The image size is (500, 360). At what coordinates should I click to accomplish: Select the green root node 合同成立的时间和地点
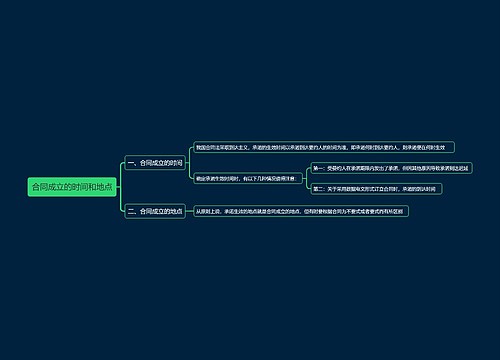click(72, 187)
